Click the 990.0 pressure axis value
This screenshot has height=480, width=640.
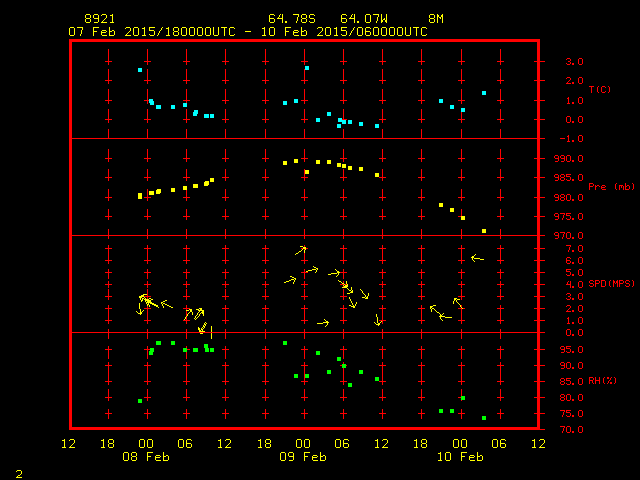coord(557,158)
